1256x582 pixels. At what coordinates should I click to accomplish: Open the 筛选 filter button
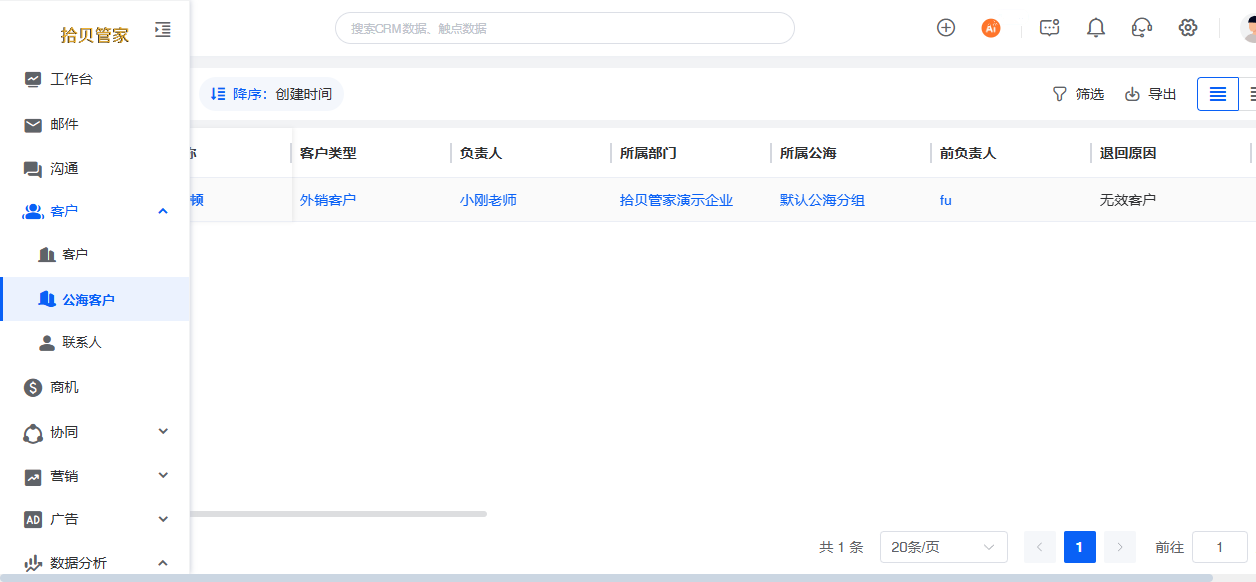tap(1078, 94)
